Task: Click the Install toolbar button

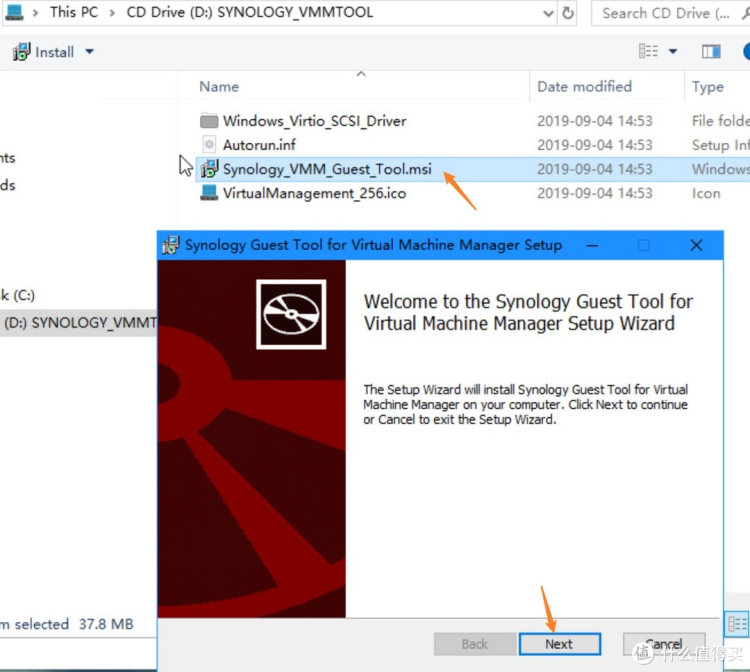Action: point(54,52)
